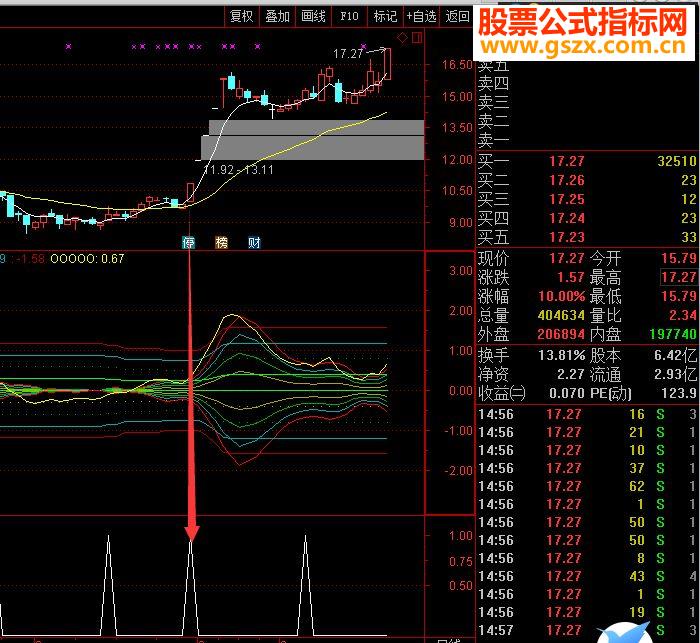
Task: Click the 现价 17.27 current price value
Action: tap(567, 259)
